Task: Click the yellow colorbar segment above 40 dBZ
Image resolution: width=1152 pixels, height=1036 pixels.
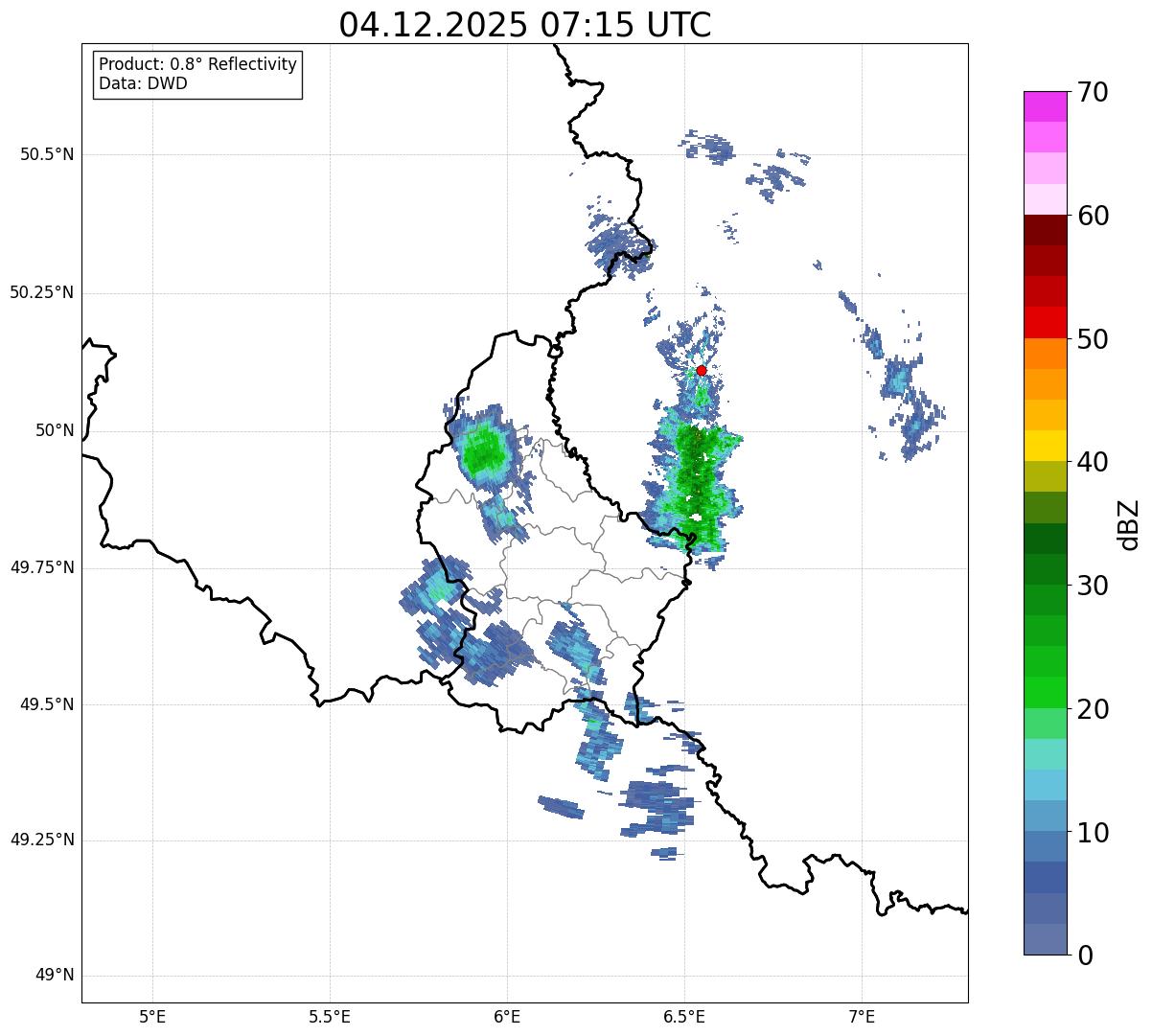Action: click(x=1046, y=447)
